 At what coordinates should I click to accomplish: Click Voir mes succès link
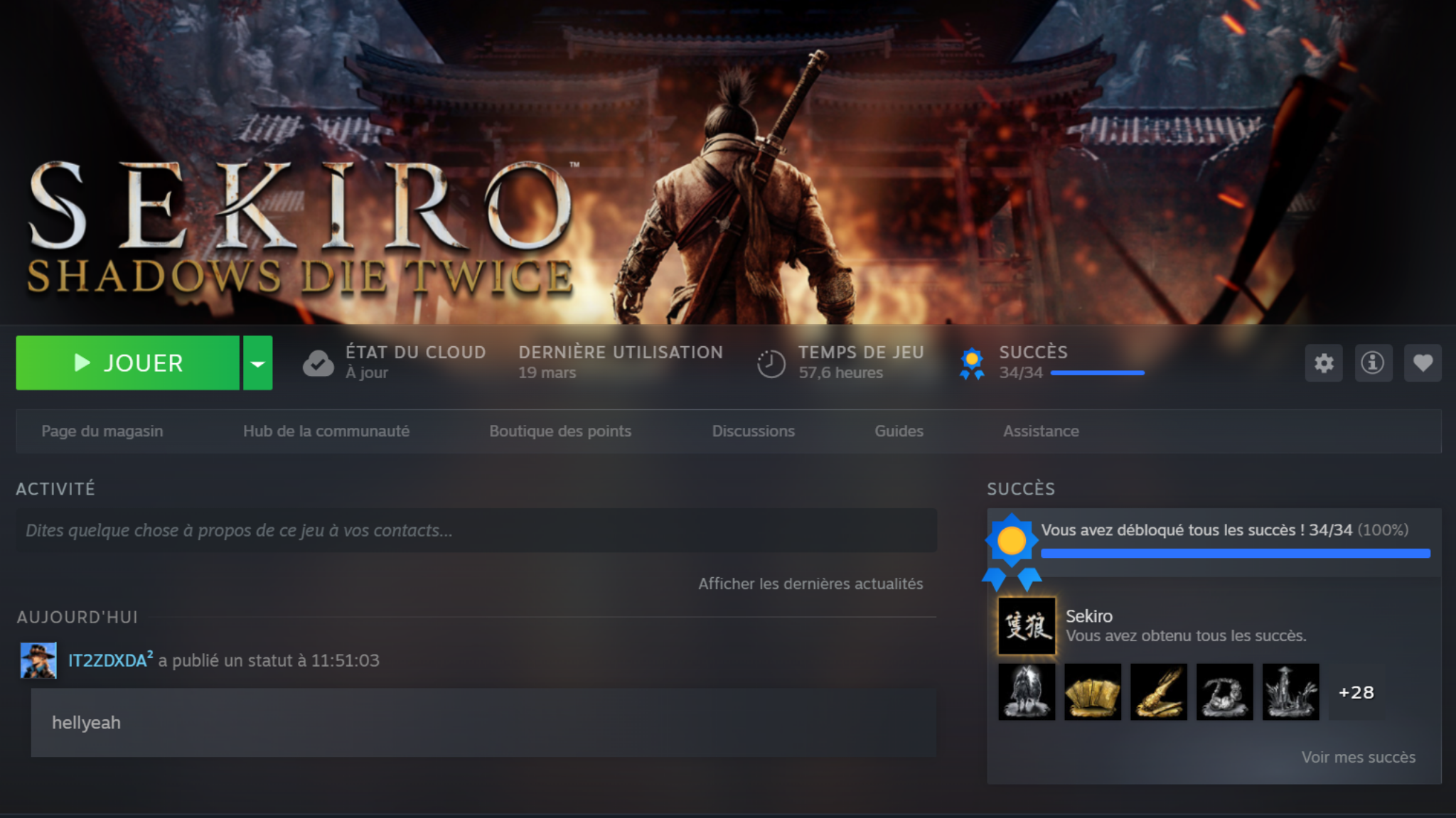pos(1358,757)
